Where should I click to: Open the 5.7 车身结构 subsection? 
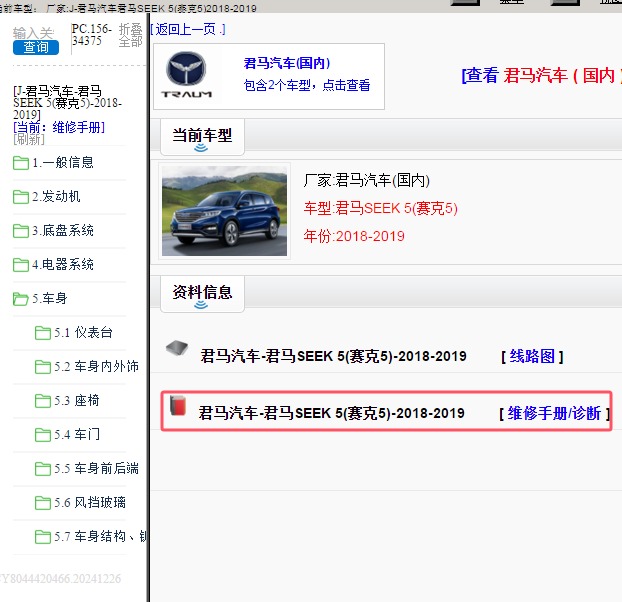100,537
